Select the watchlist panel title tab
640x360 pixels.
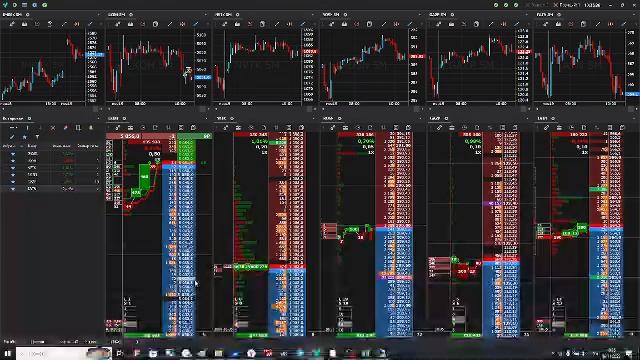click(13, 119)
